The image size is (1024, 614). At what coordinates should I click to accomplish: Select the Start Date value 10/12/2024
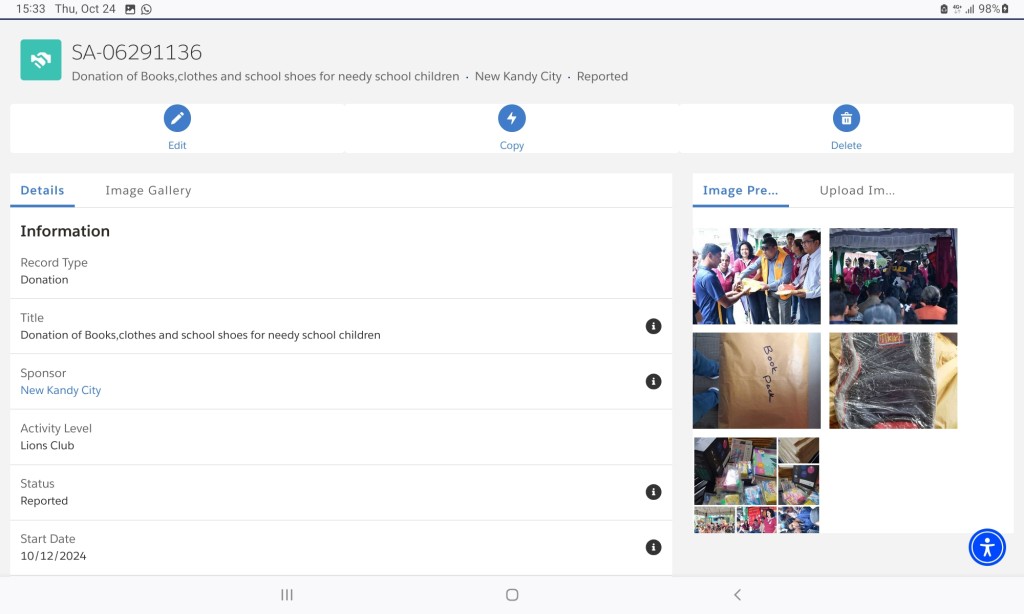[x=53, y=556]
